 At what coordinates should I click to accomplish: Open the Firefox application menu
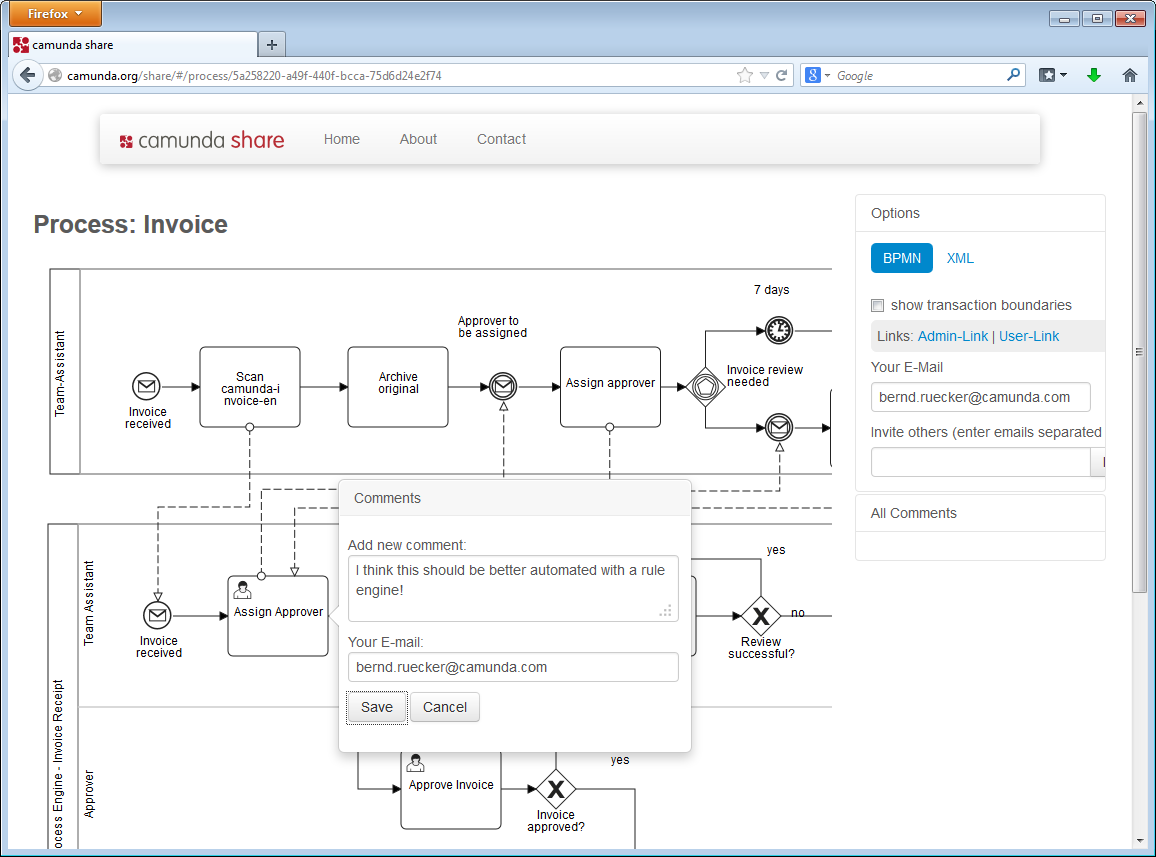click(55, 13)
